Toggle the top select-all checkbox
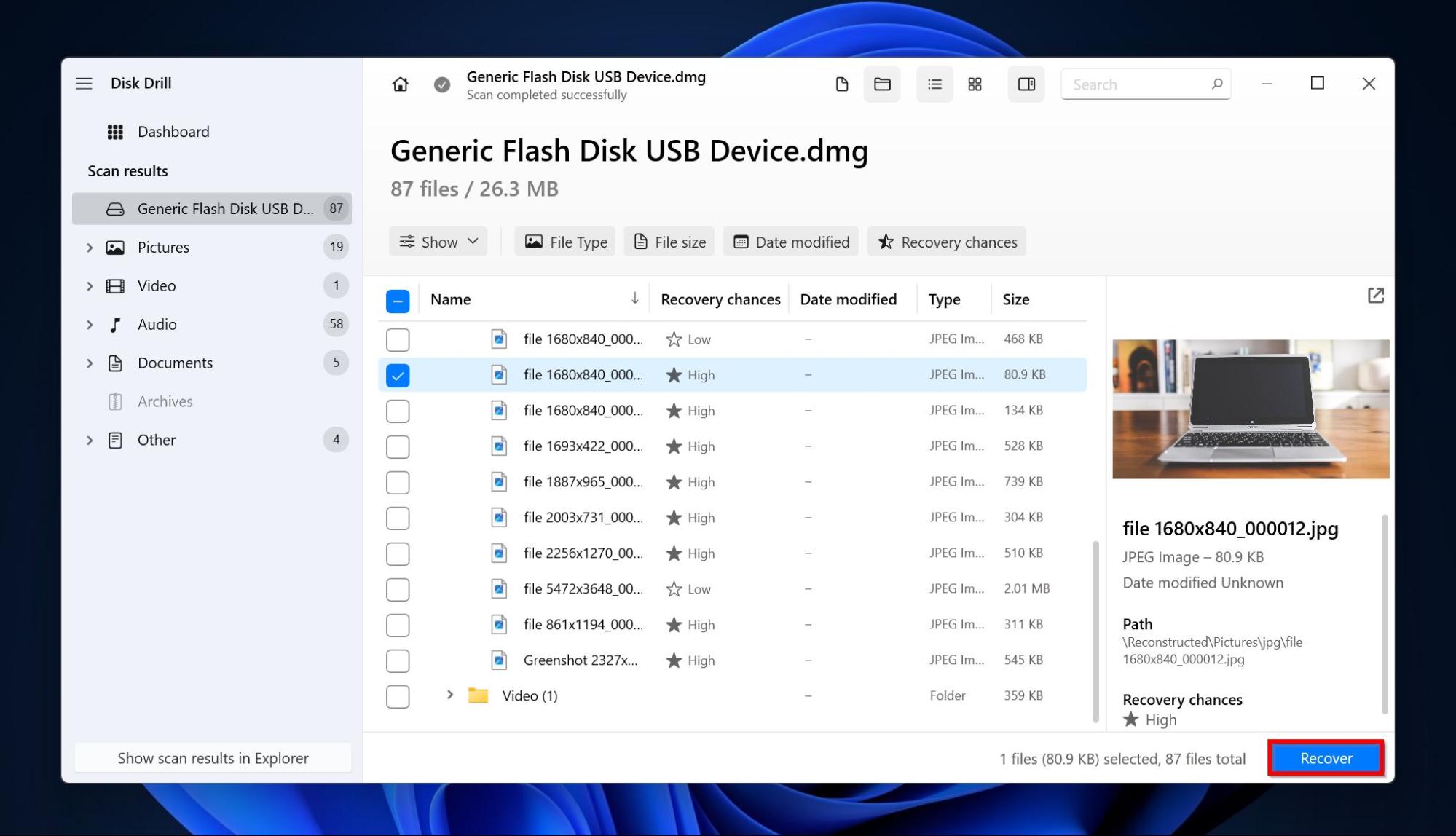Screen dimensions: 1456x836 click(397, 300)
